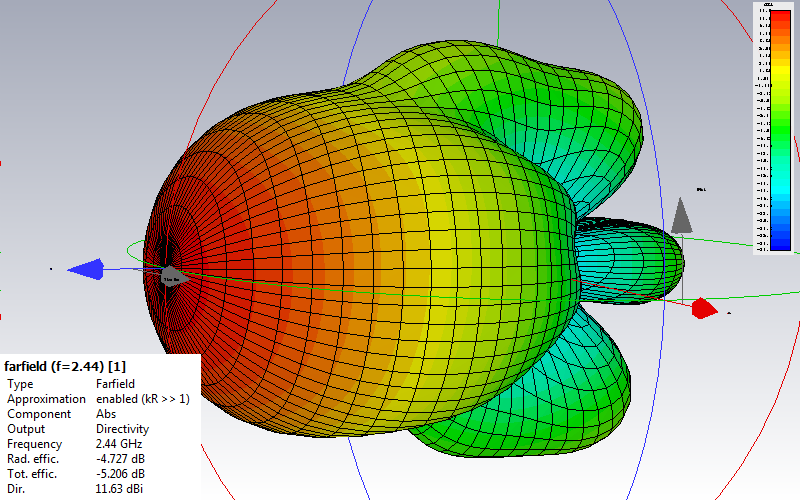Click the red axis arrow at lower right

703,308
